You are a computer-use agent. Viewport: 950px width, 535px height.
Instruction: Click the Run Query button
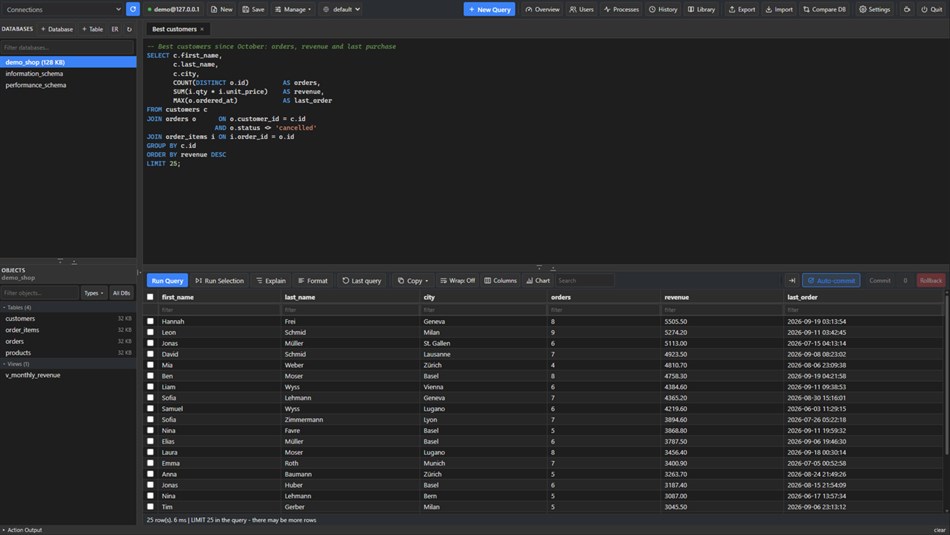(167, 281)
